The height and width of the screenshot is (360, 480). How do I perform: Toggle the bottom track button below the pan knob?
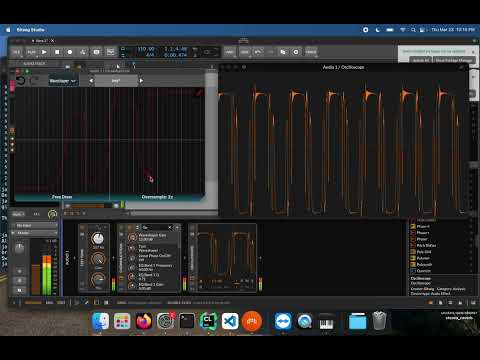tap(19, 290)
